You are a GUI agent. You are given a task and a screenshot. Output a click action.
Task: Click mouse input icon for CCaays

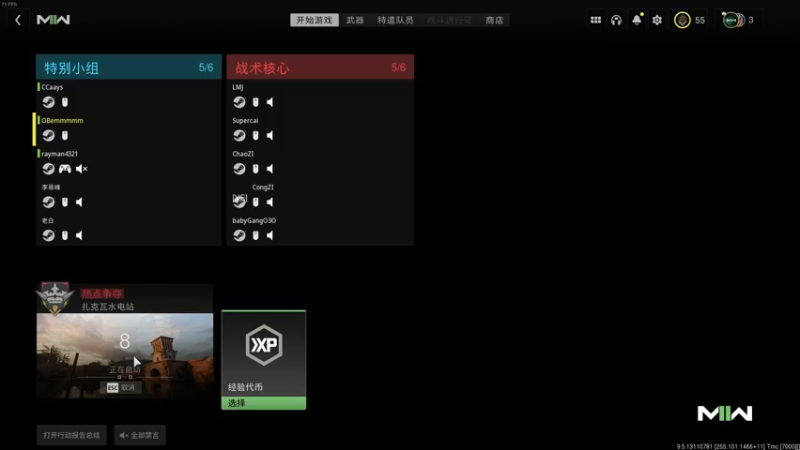(65, 102)
